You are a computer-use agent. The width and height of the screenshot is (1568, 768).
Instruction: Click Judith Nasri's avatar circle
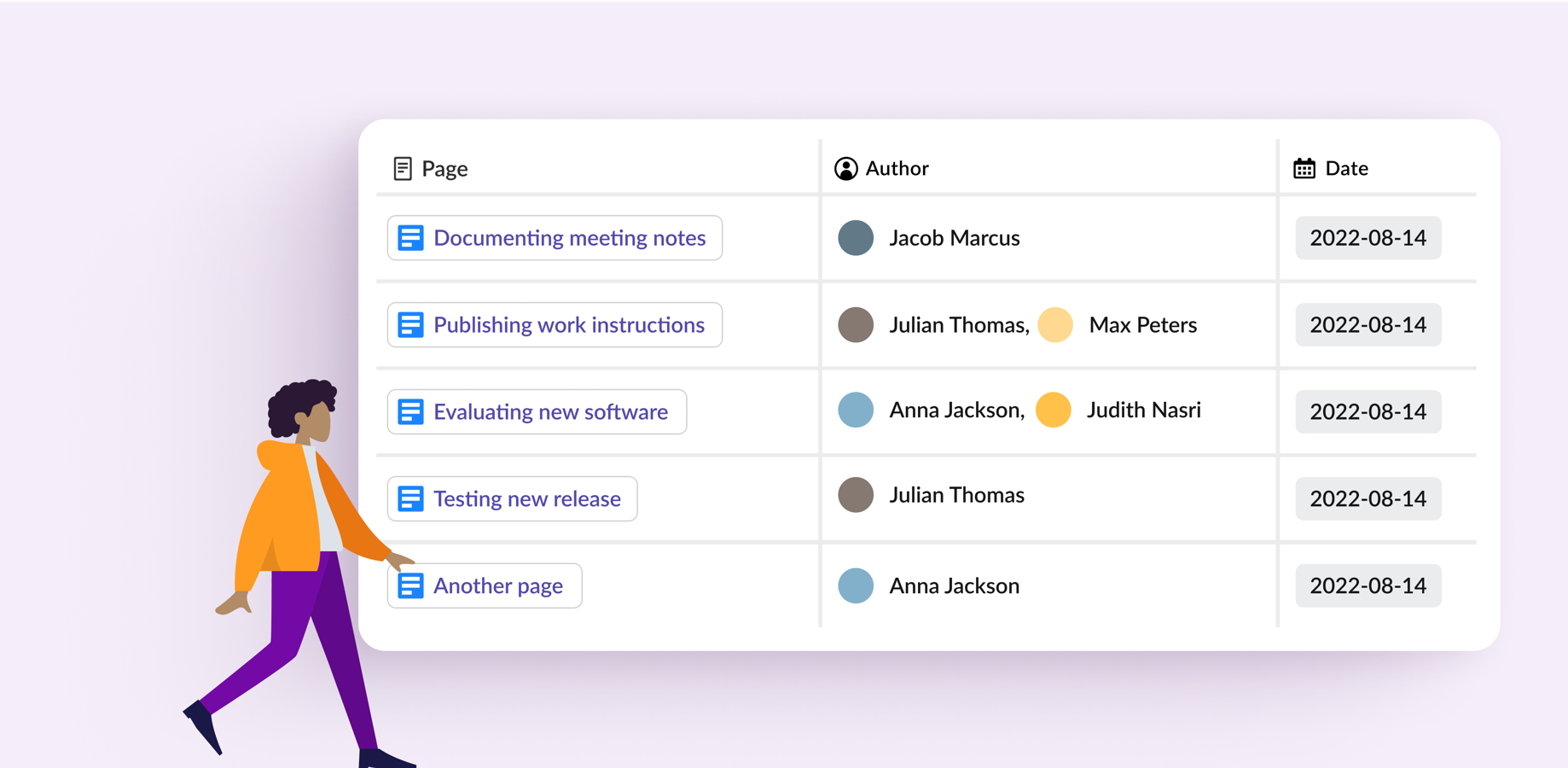pos(1054,410)
